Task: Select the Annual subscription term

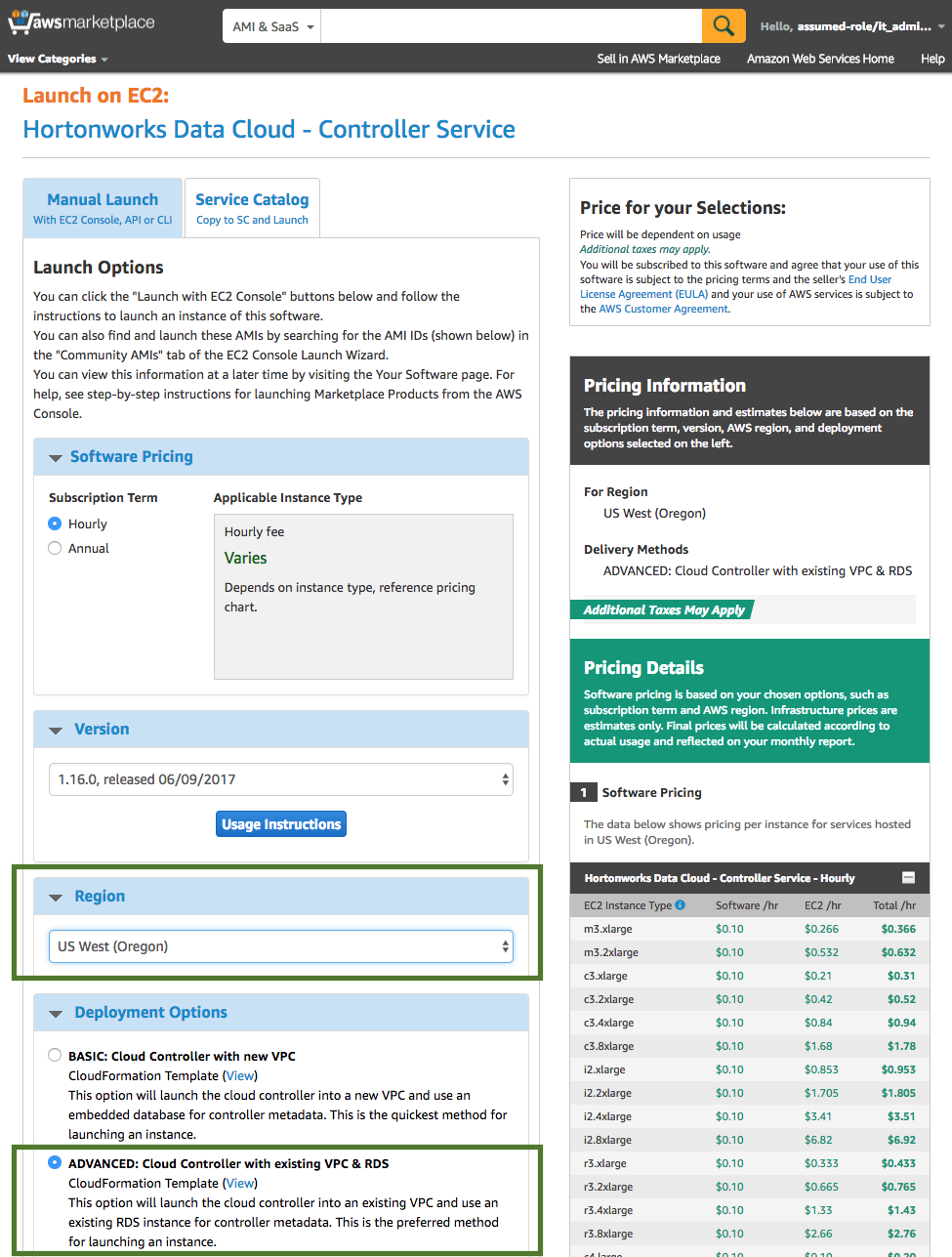Action: point(56,548)
